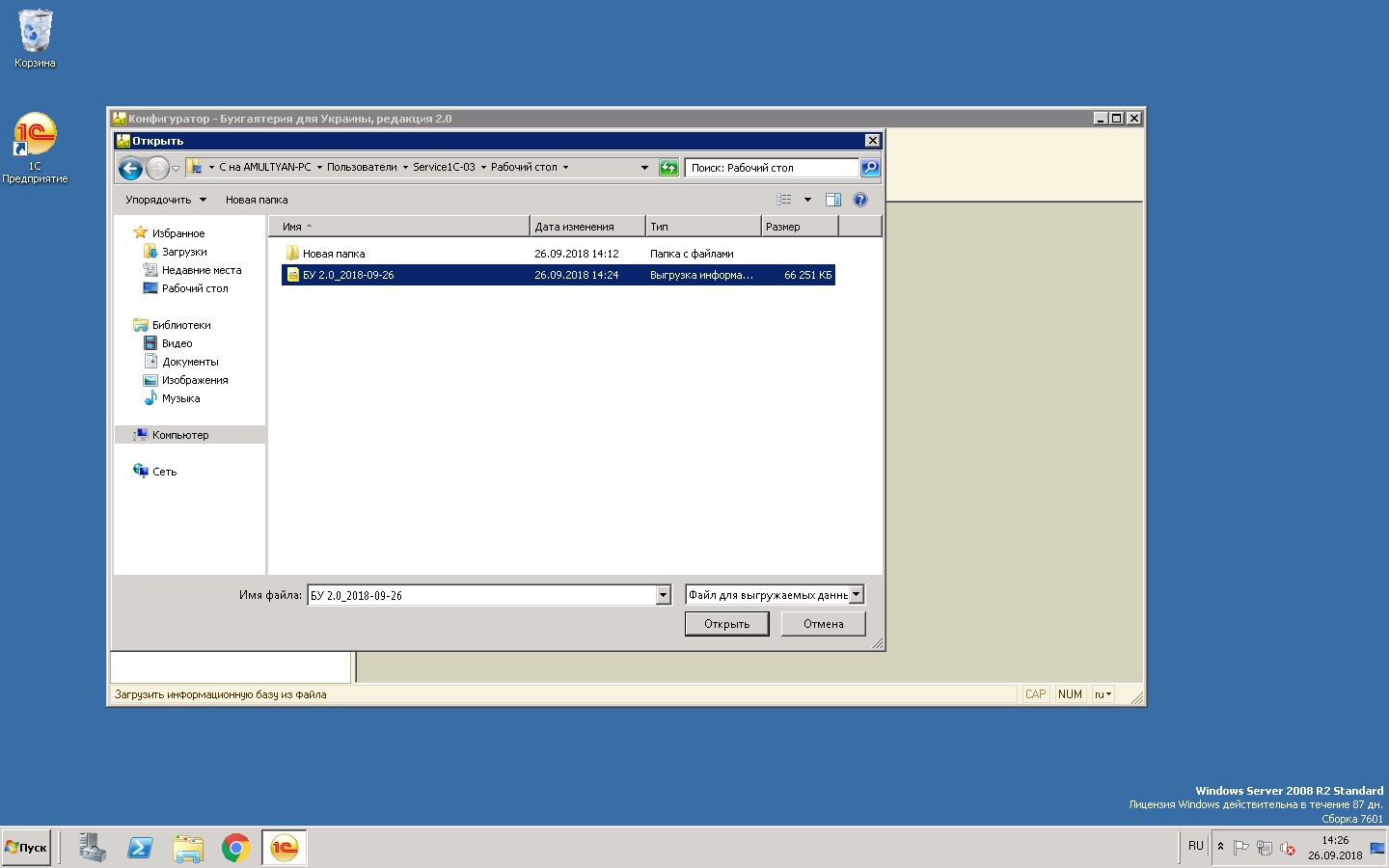Change view with the view mode icon
The height and width of the screenshot is (868, 1389).
tap(784, 200)
